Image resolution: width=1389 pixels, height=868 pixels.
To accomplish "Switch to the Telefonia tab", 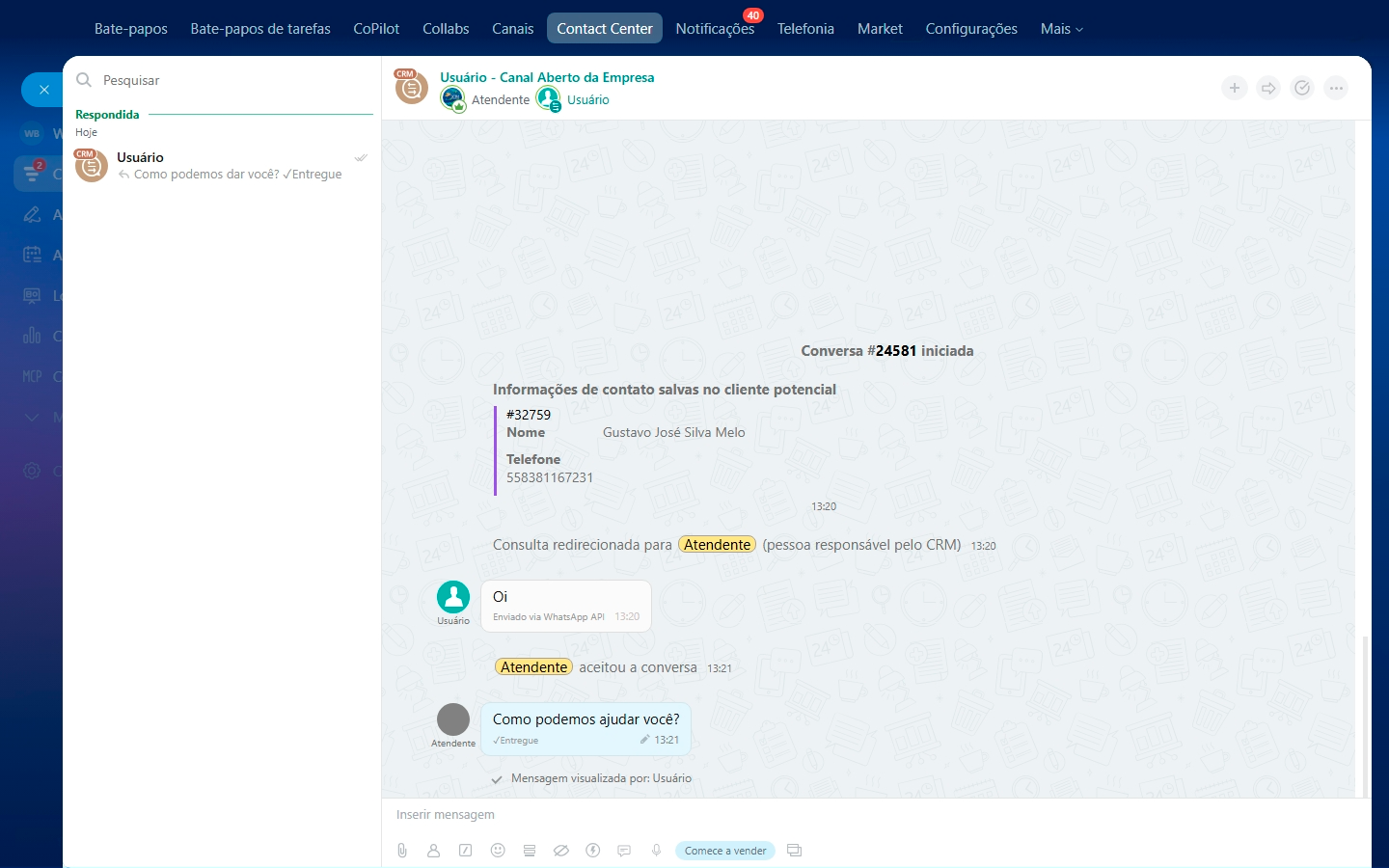I will pyautogui.click(x=805, y=29).
